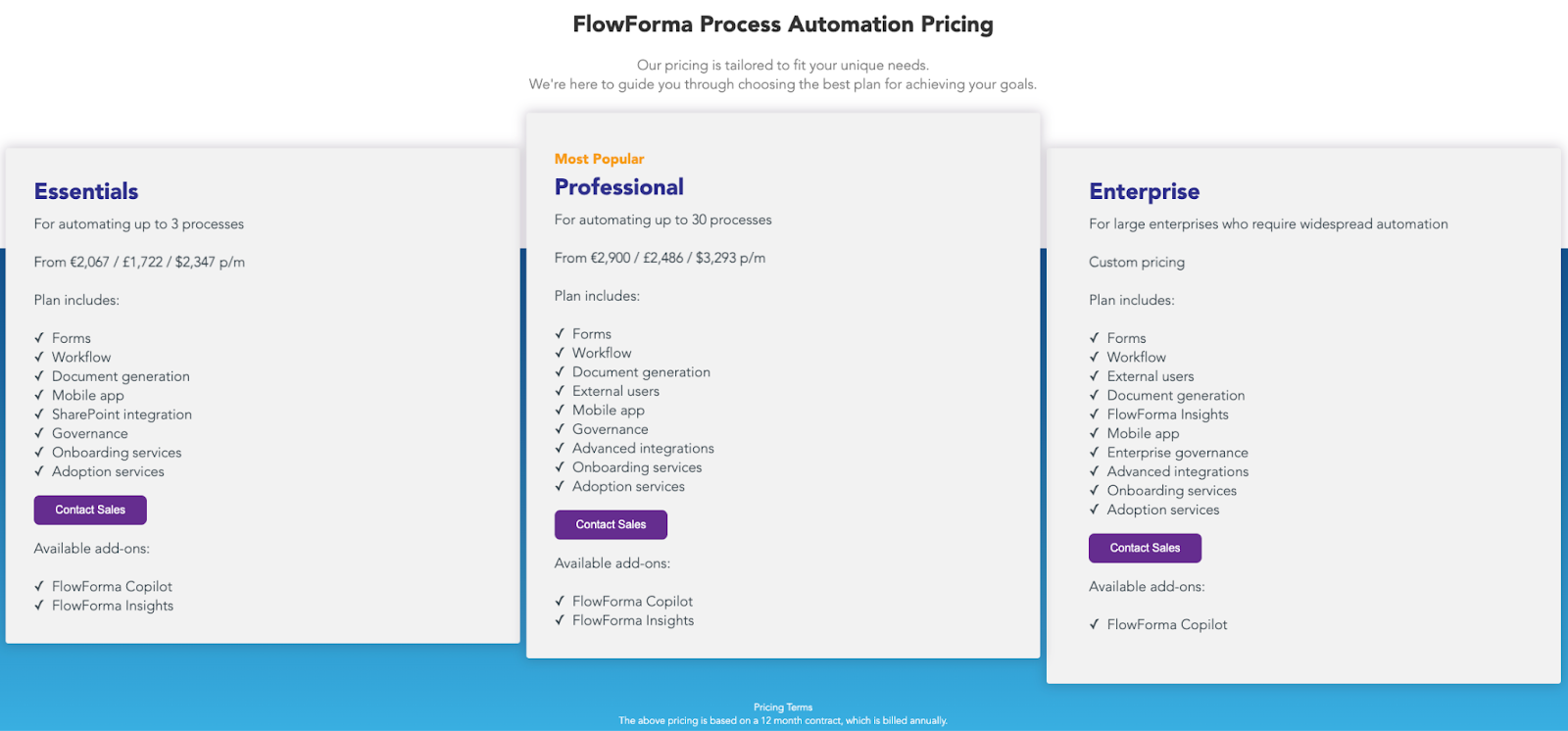Viewport: 1568px width, 731px height.
Task: Click checkmark beside Enterprise FlowForma Copilot add-on
Action: pos(1094,624)
